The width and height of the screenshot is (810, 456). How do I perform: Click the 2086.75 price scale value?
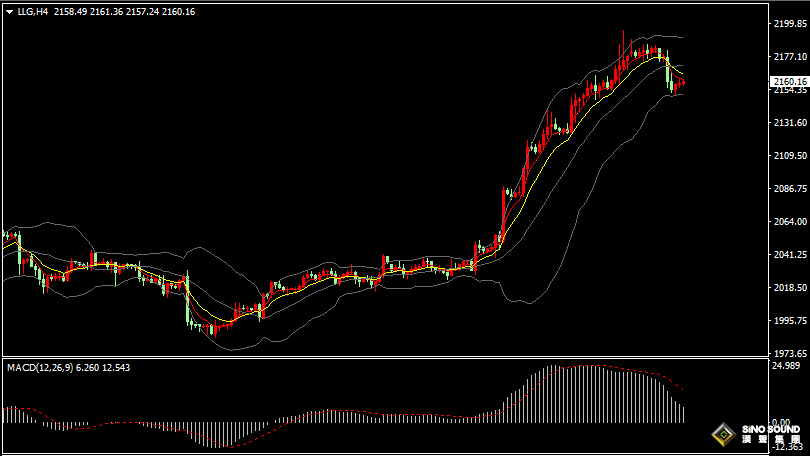789,189
